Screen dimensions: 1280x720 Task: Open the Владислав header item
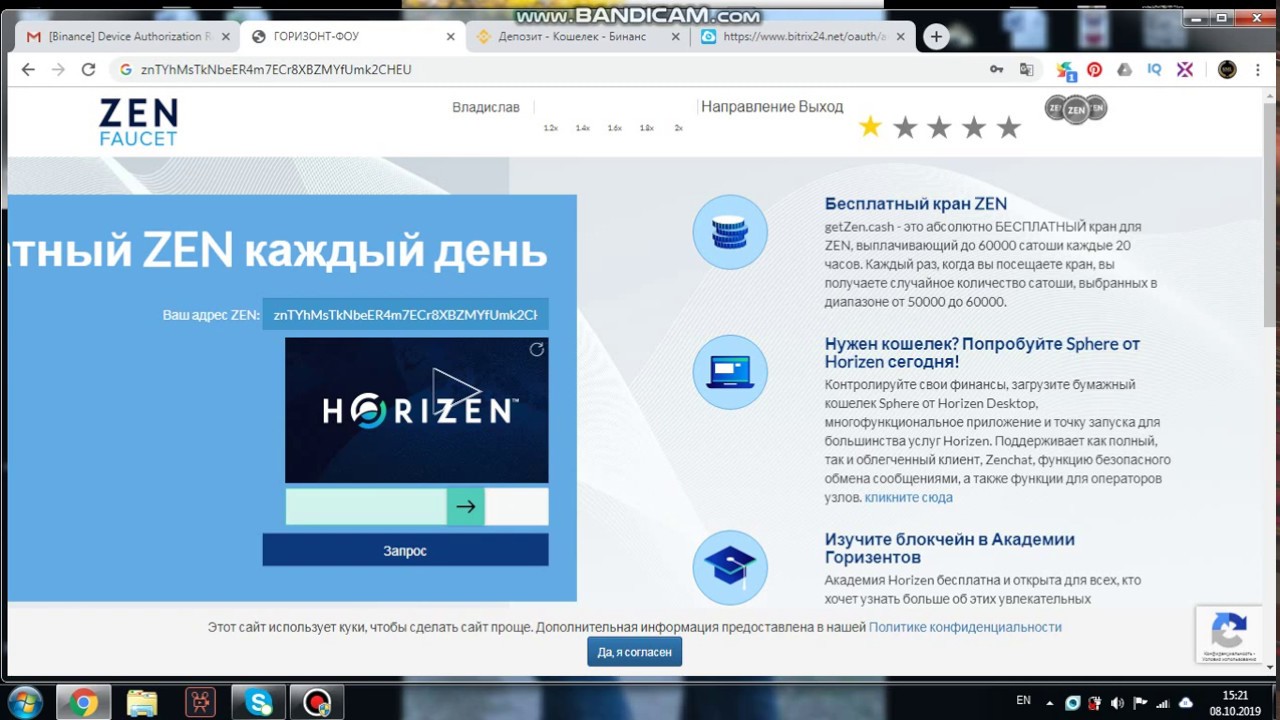coord(486,107)
